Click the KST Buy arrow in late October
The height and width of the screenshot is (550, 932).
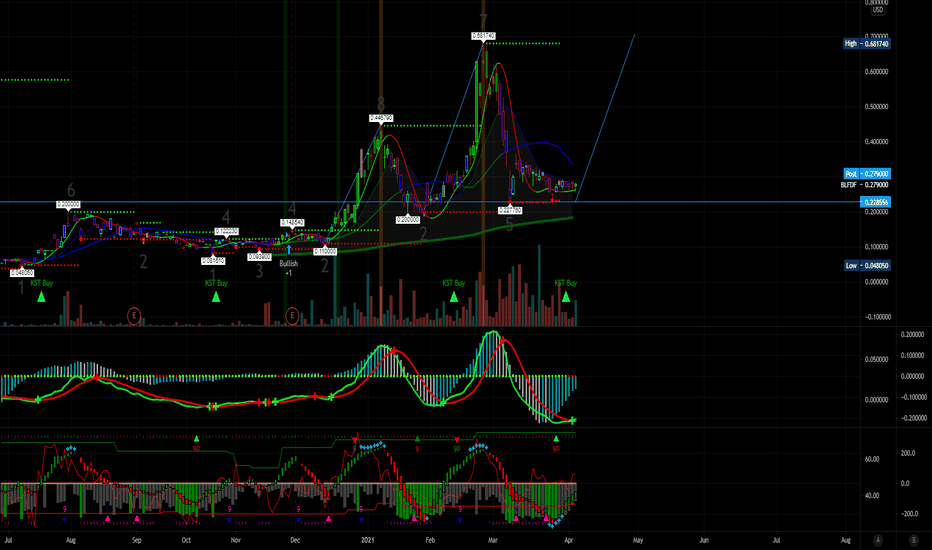click(x=216, y=297)
